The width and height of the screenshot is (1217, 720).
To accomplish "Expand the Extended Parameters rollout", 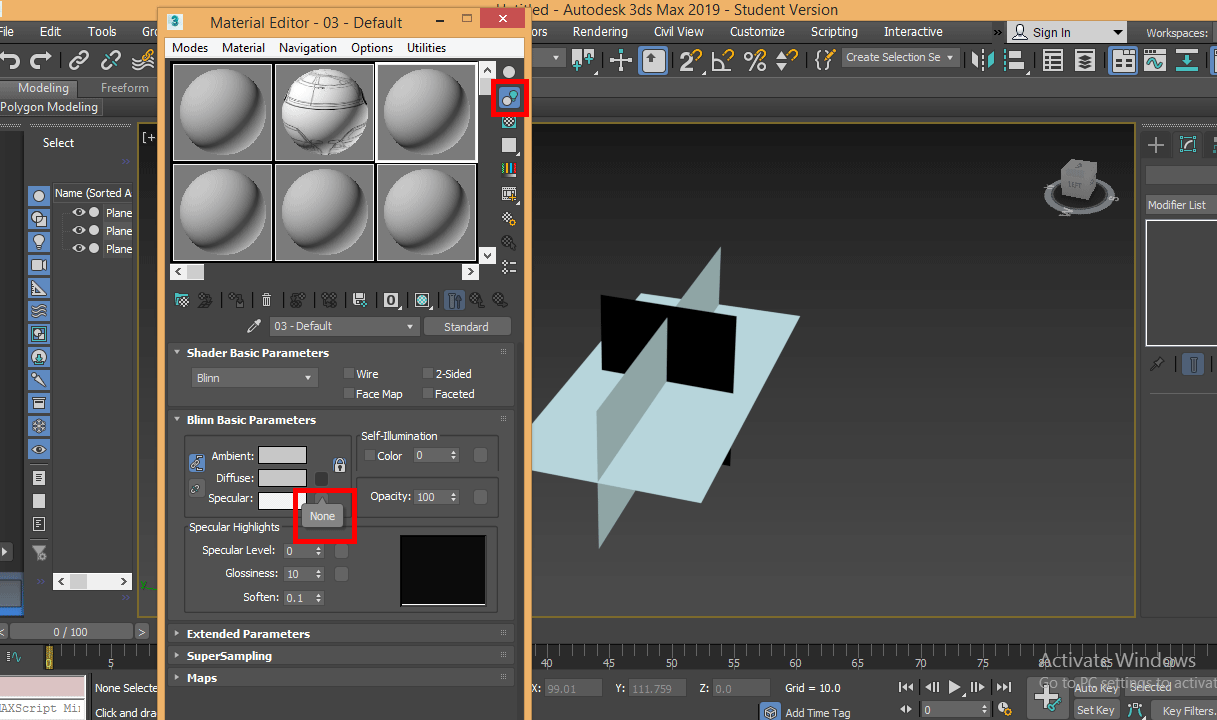I will point(247,634).
